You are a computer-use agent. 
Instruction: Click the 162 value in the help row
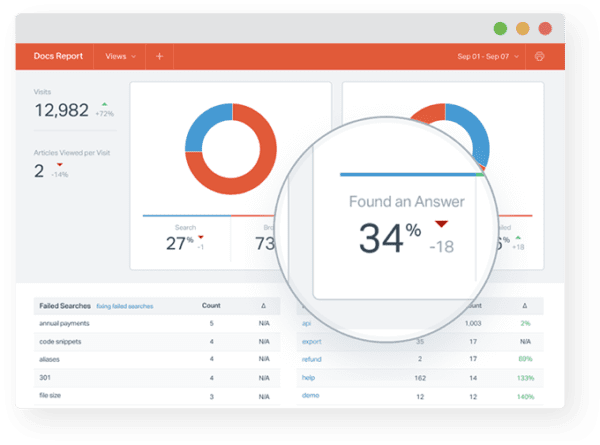pyautogui.click(x=420, y=378)
